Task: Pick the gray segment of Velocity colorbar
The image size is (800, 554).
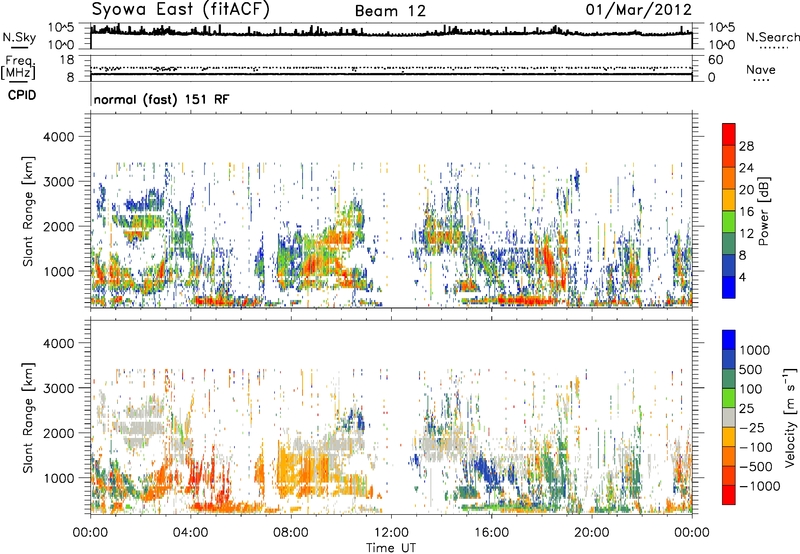Action: (x=729, y=417)
